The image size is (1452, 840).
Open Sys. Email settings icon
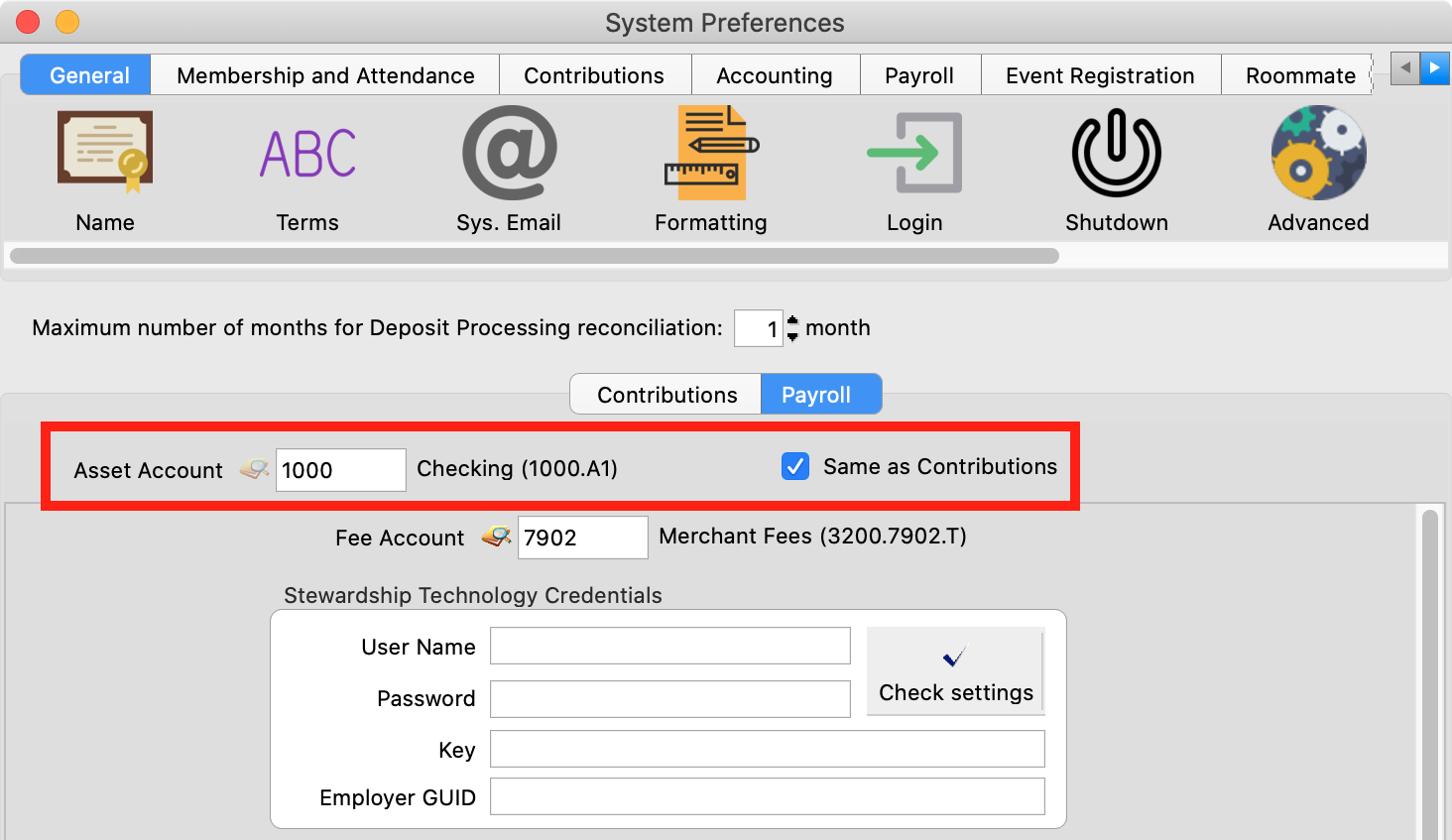(509, 154)
